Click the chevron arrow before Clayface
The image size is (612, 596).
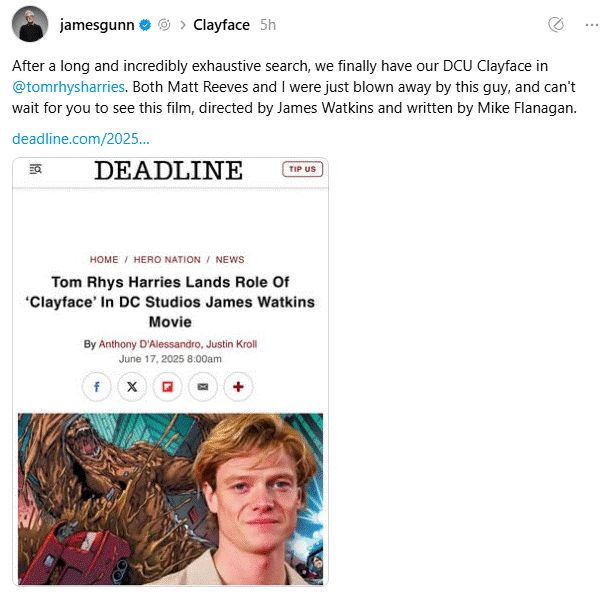[183, 25]
